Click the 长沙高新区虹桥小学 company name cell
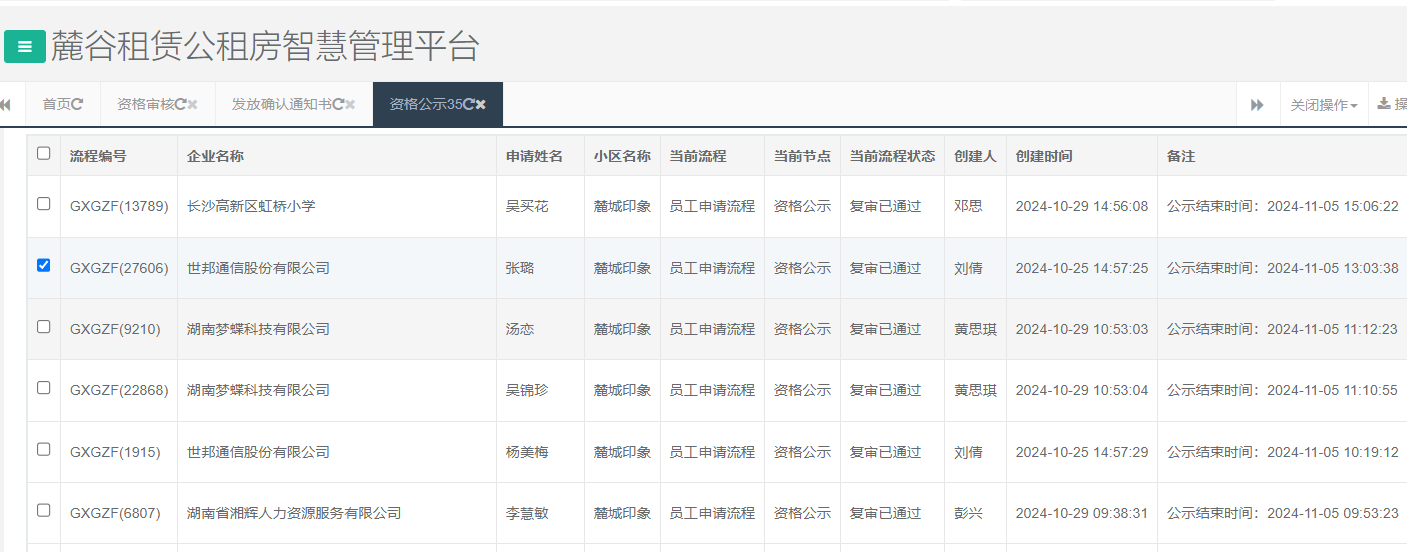 (251, 206)
